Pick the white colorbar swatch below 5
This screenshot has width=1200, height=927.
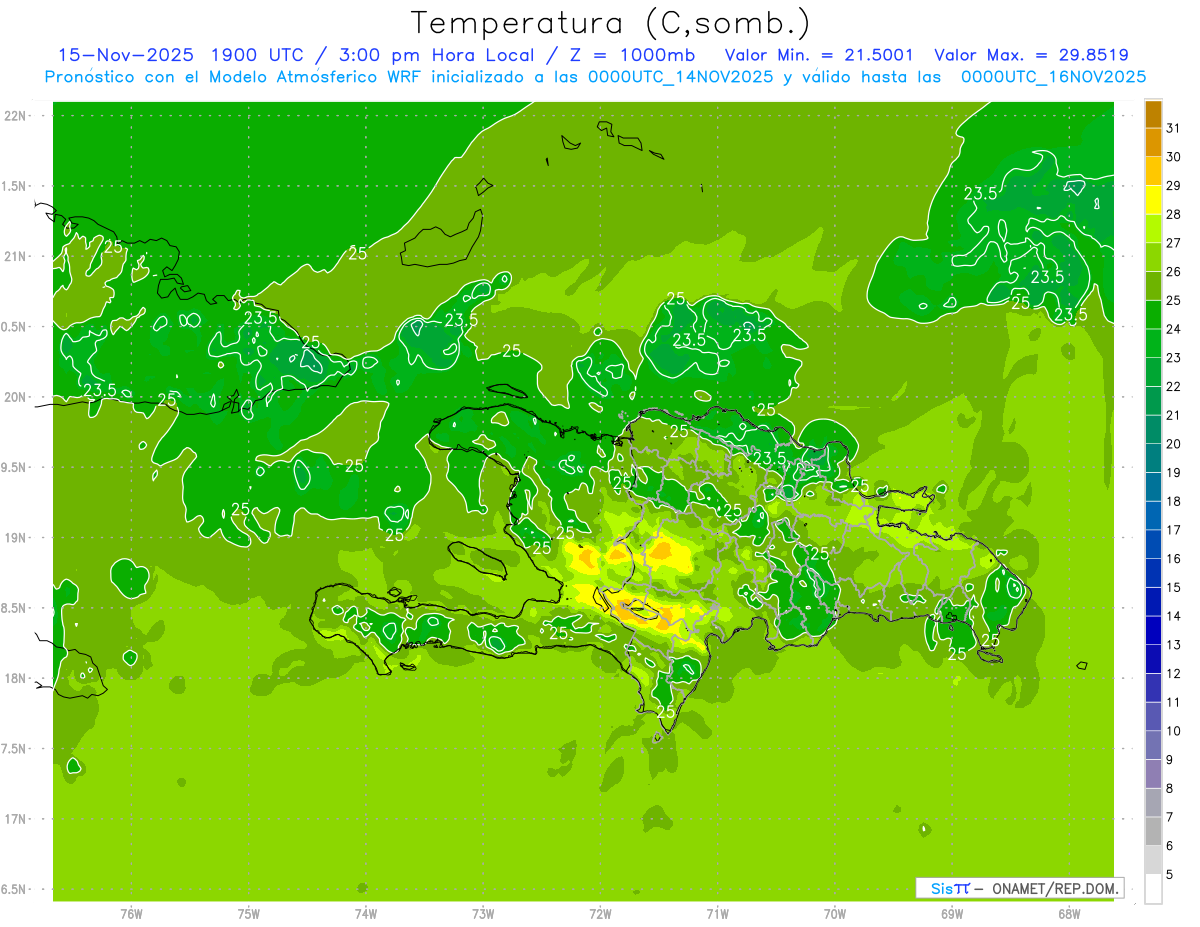tap(1153, 889)
